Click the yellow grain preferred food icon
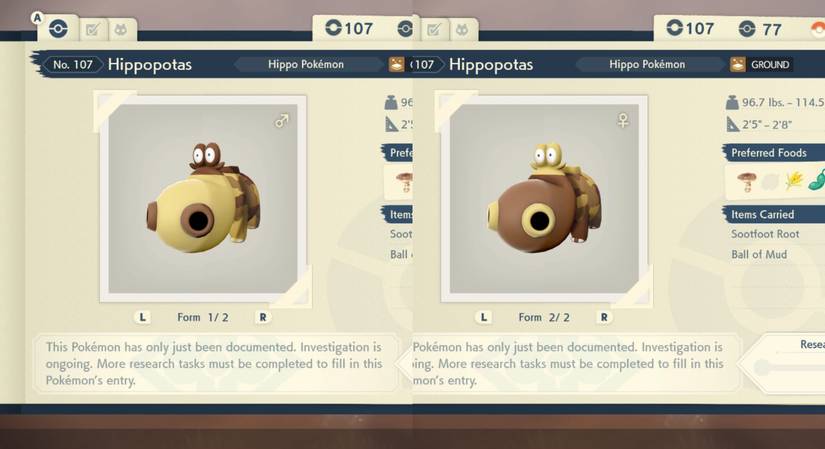 click(794, 181)
